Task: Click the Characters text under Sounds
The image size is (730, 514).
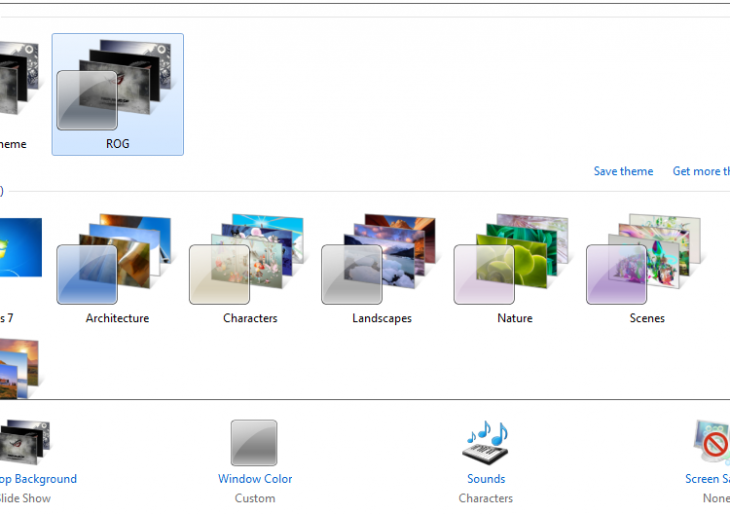Action: pos(486,498)
